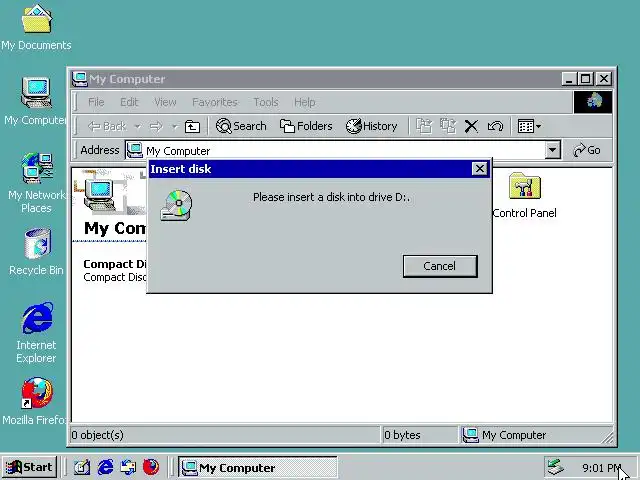Click the Go button
The image size is (640, 480).
pyautogui.click(x=587, y=150)
